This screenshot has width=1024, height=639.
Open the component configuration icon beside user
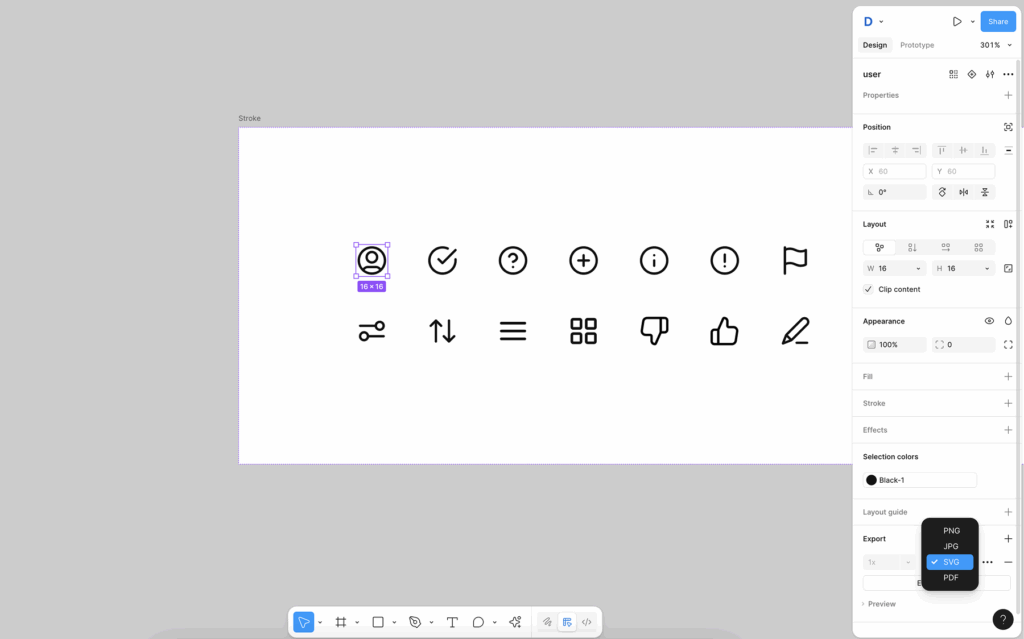pos(990,74)
